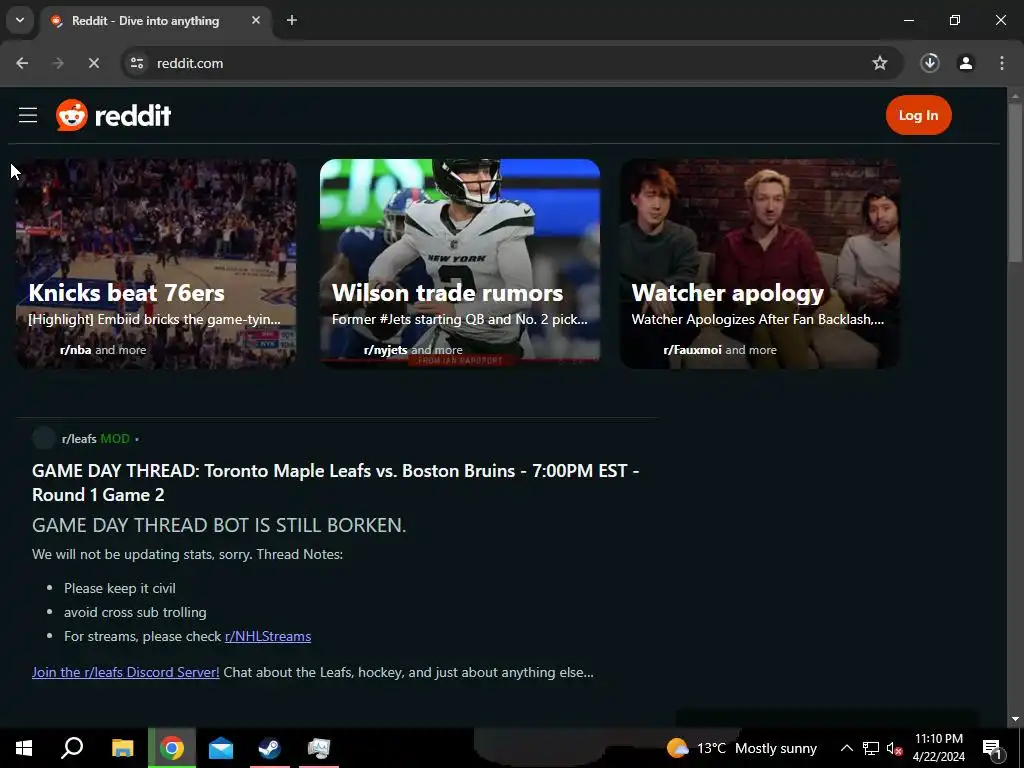Open the weather widget showing 13°C

pyautogui.click(x=741, y=748)
